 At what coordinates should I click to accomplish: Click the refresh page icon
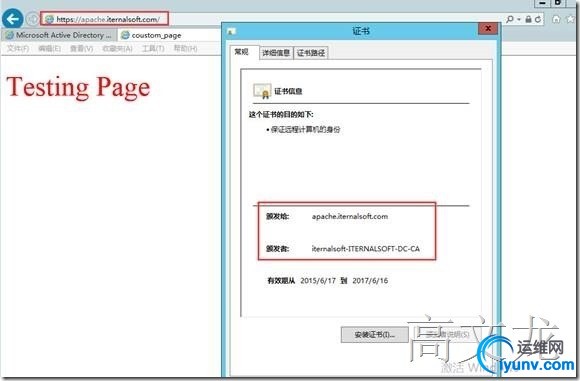click(538, 19)
